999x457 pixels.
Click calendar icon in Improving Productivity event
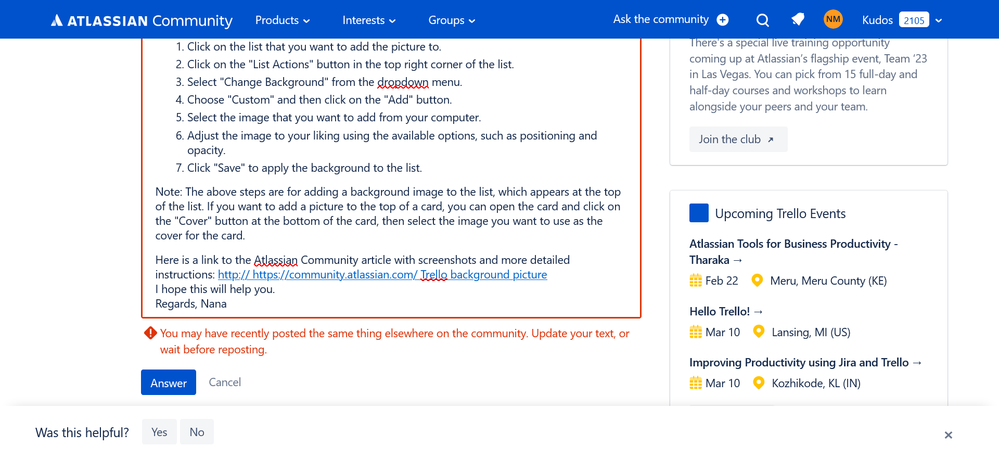(695, 383)
